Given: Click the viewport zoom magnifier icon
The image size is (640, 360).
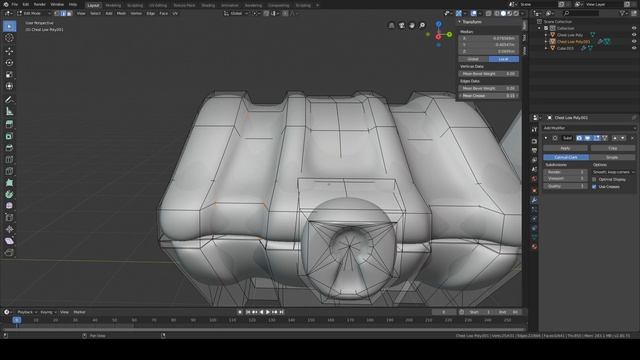Looking at the screenshot, I should pyautogui.click(x=422, y=25).
